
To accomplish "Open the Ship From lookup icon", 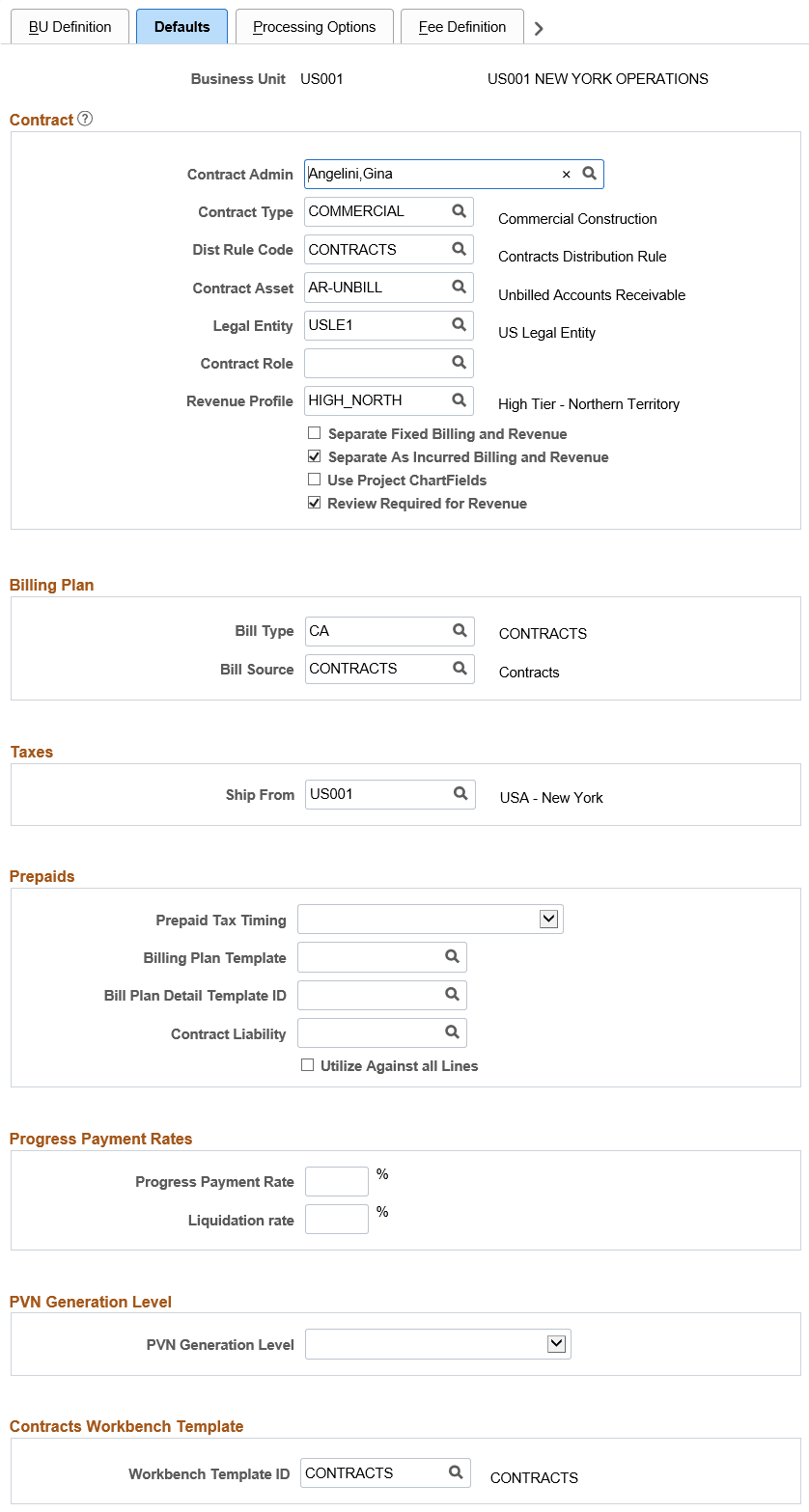I will (460, 794).
